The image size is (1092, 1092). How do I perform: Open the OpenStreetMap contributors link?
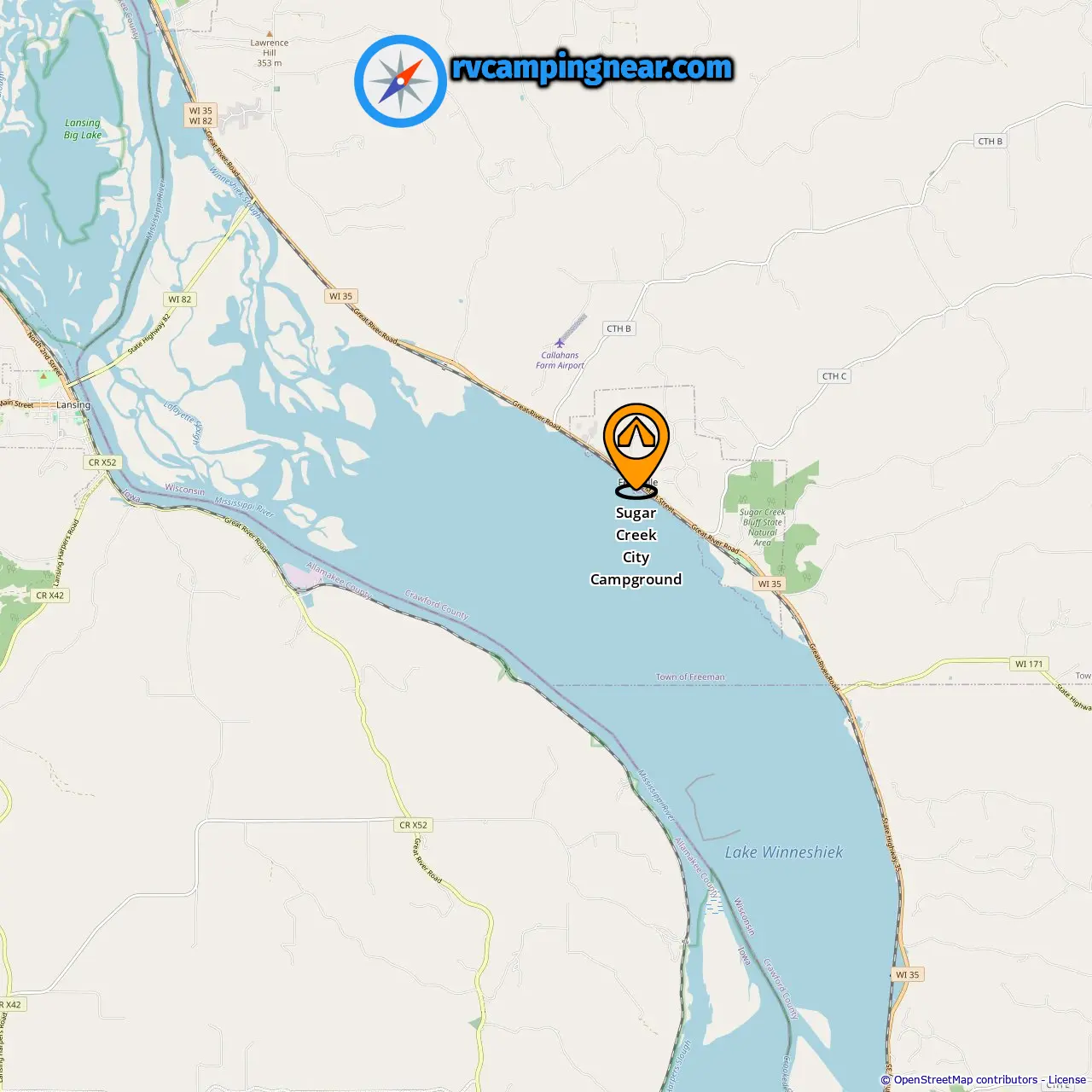[x=966, y=1080]
